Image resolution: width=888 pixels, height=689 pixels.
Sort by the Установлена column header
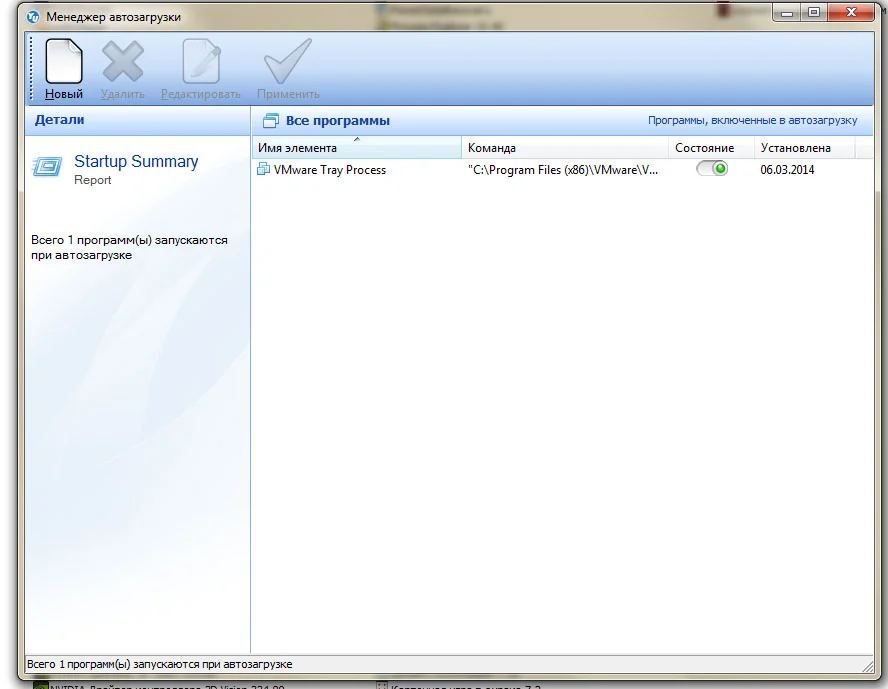tap(804, 148)
